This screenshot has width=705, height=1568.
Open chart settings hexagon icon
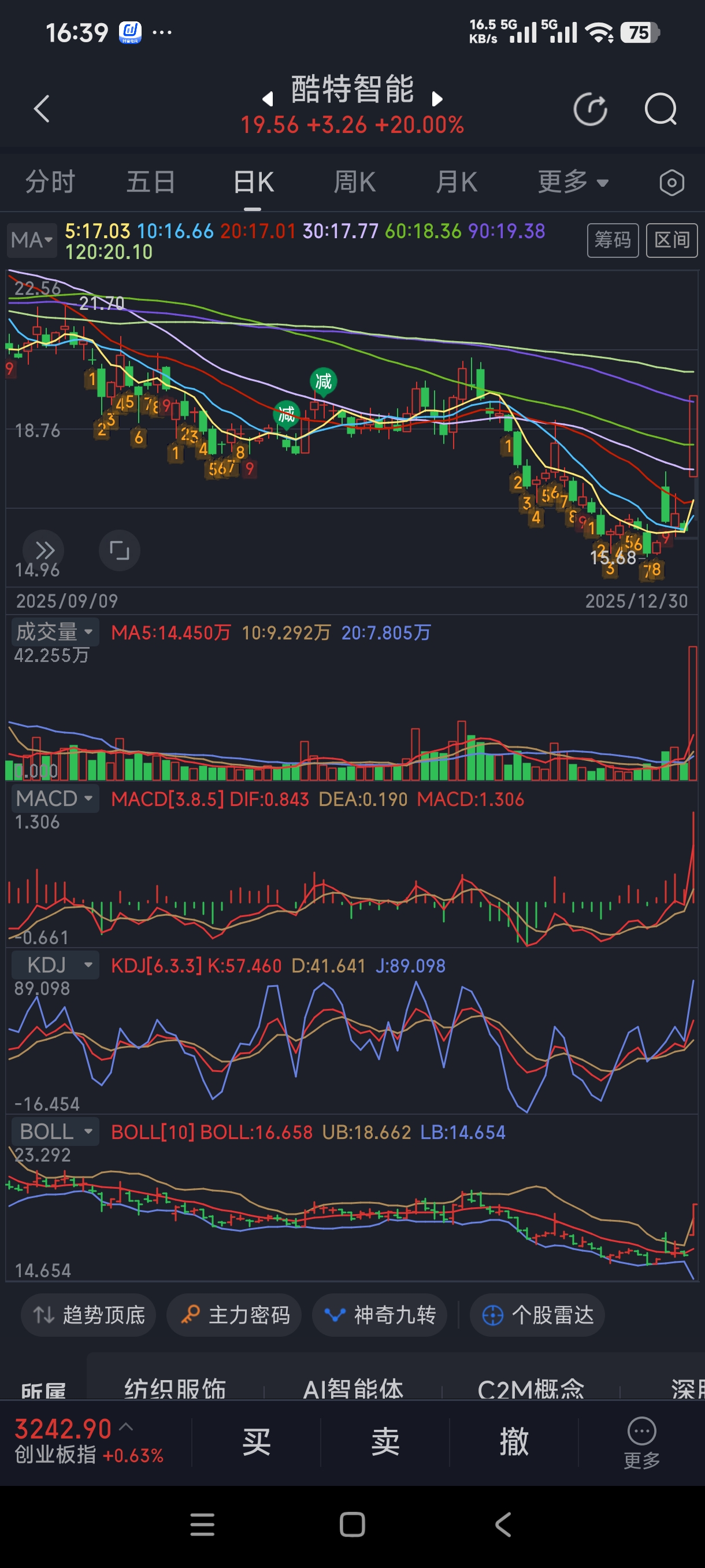click(x=671, y=183)
